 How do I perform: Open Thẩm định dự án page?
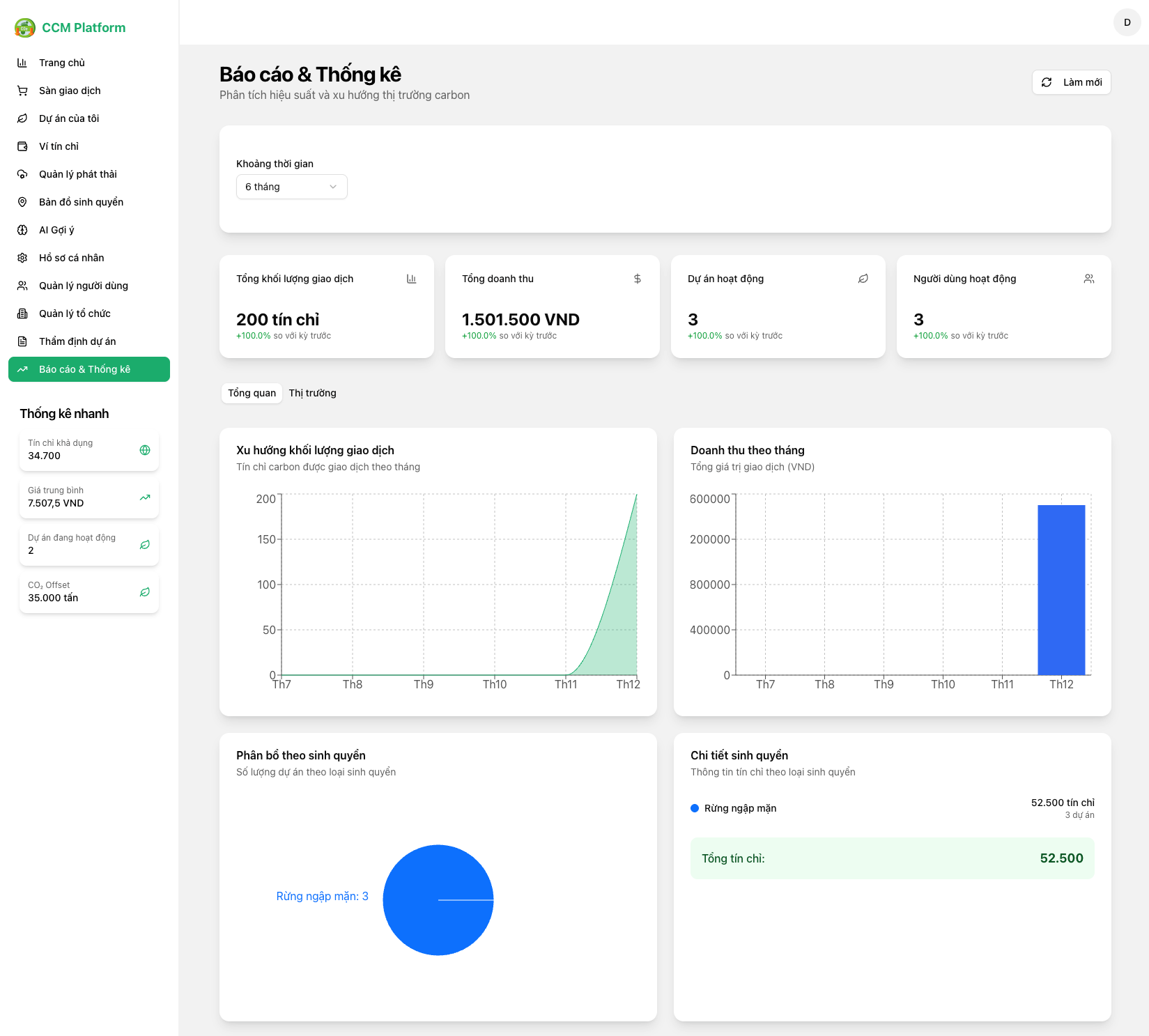click(77, 341)
